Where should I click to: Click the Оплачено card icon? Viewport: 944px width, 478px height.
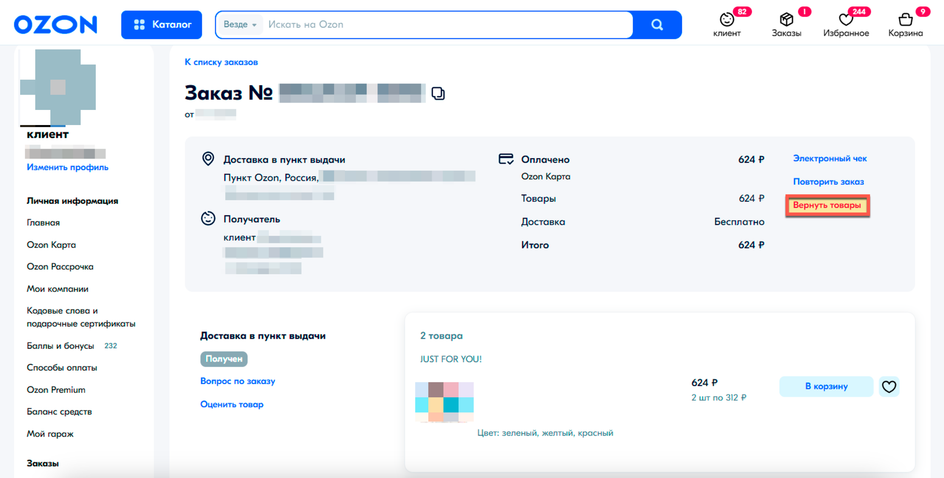506,160
